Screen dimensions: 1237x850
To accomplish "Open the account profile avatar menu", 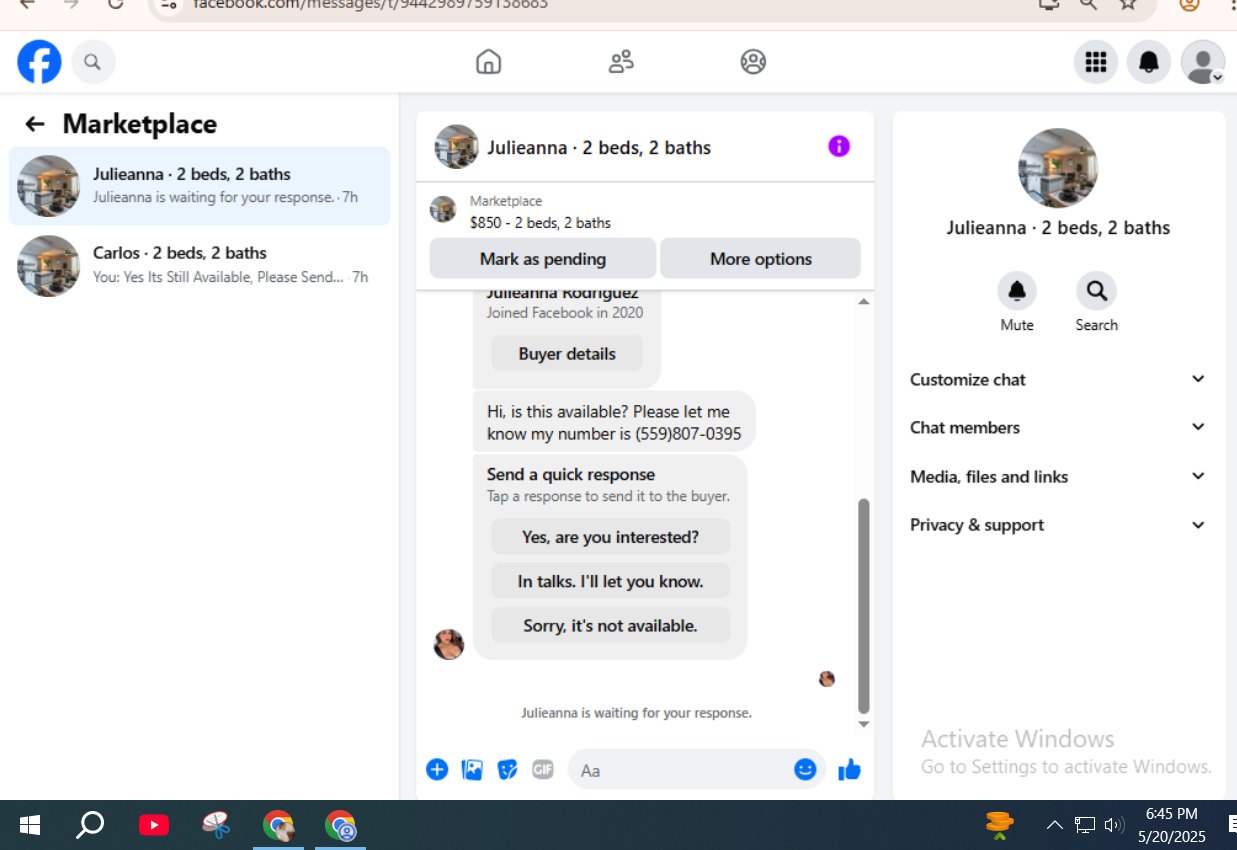I will [x=1202, y=62].
